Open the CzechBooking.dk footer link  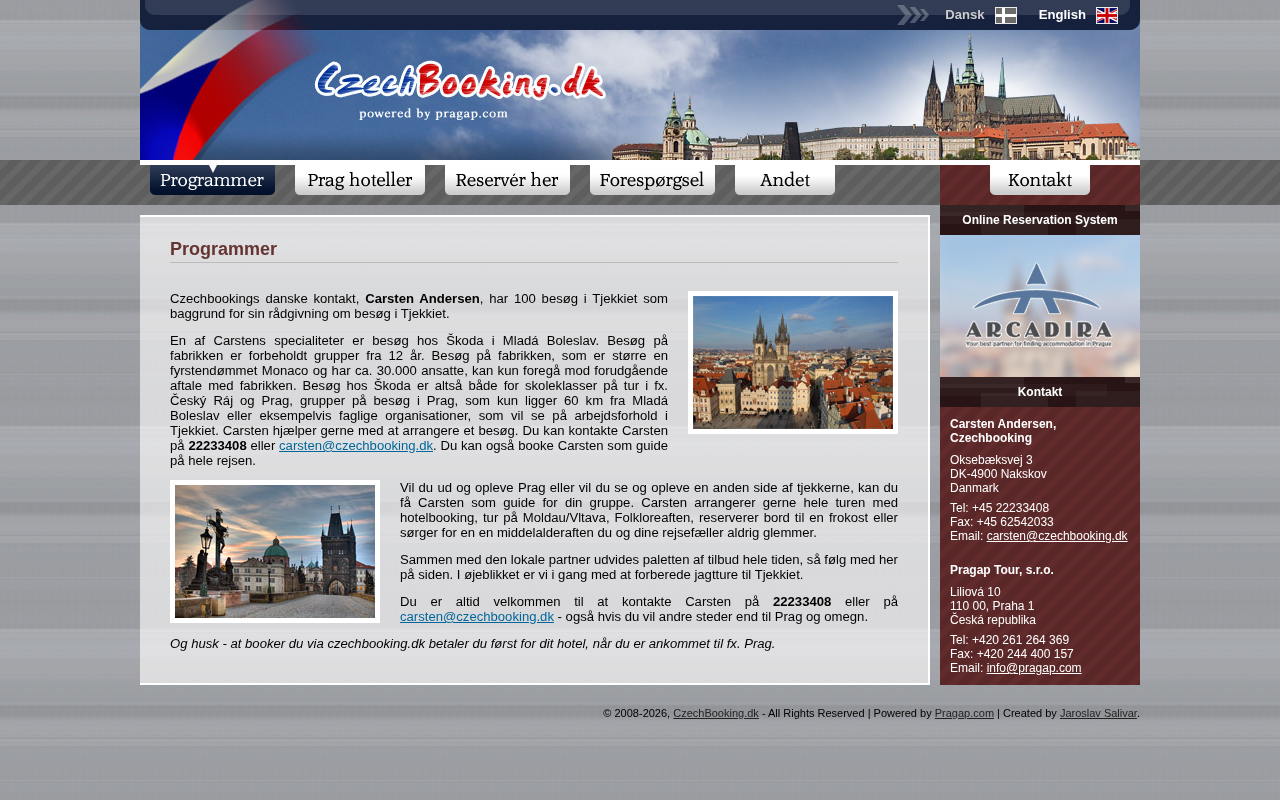click(716, 713)
